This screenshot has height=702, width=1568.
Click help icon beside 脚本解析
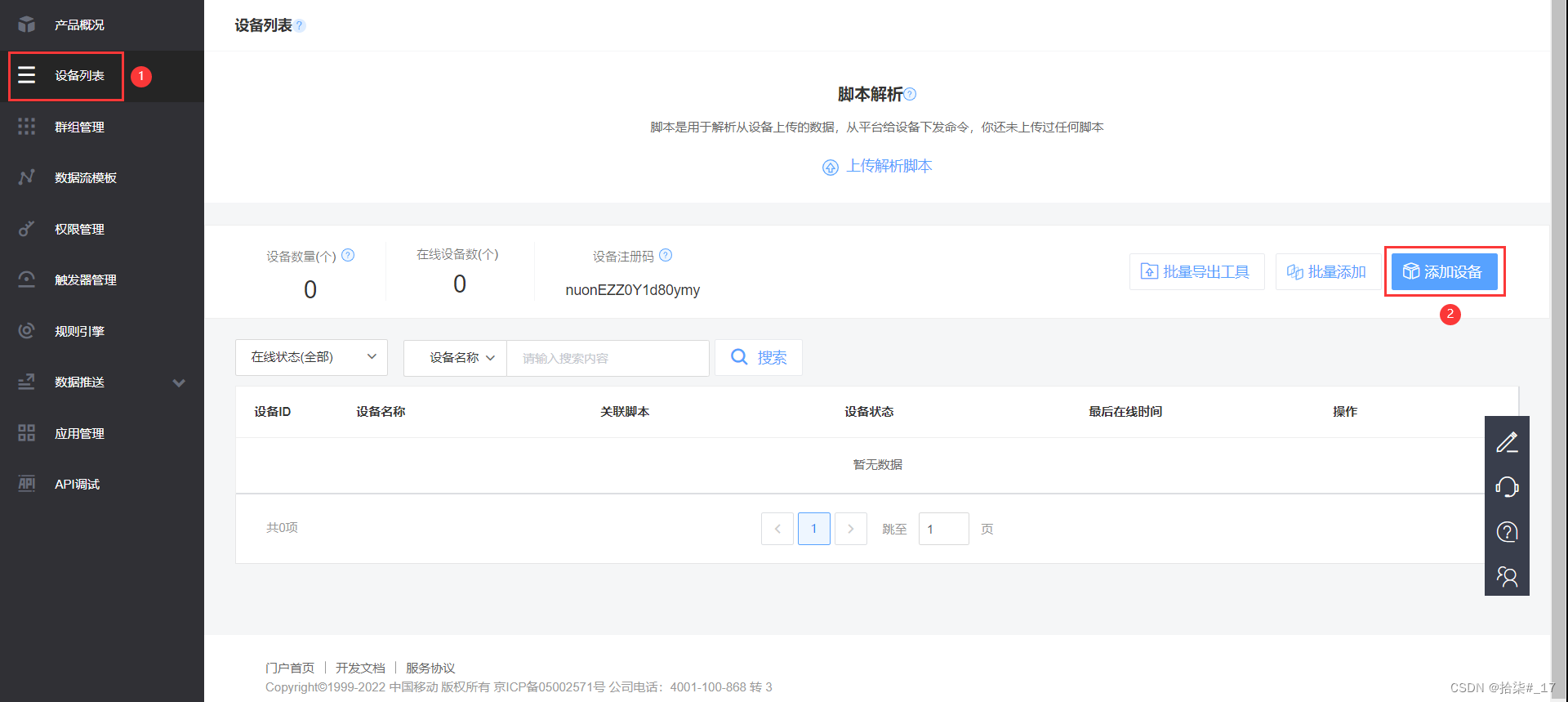point(911,94)
